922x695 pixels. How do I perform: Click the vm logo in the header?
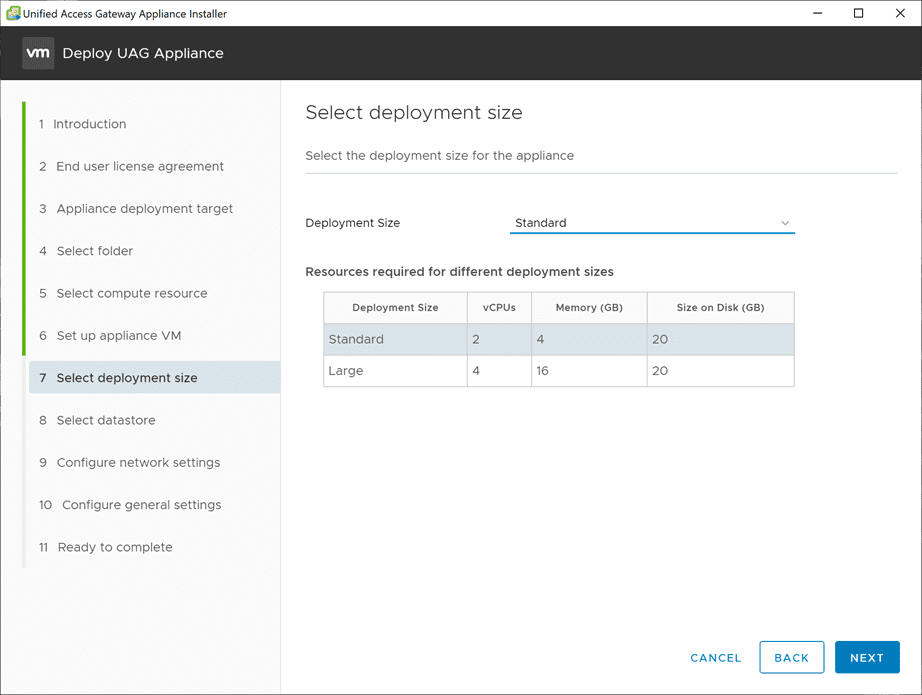(37, 52)
